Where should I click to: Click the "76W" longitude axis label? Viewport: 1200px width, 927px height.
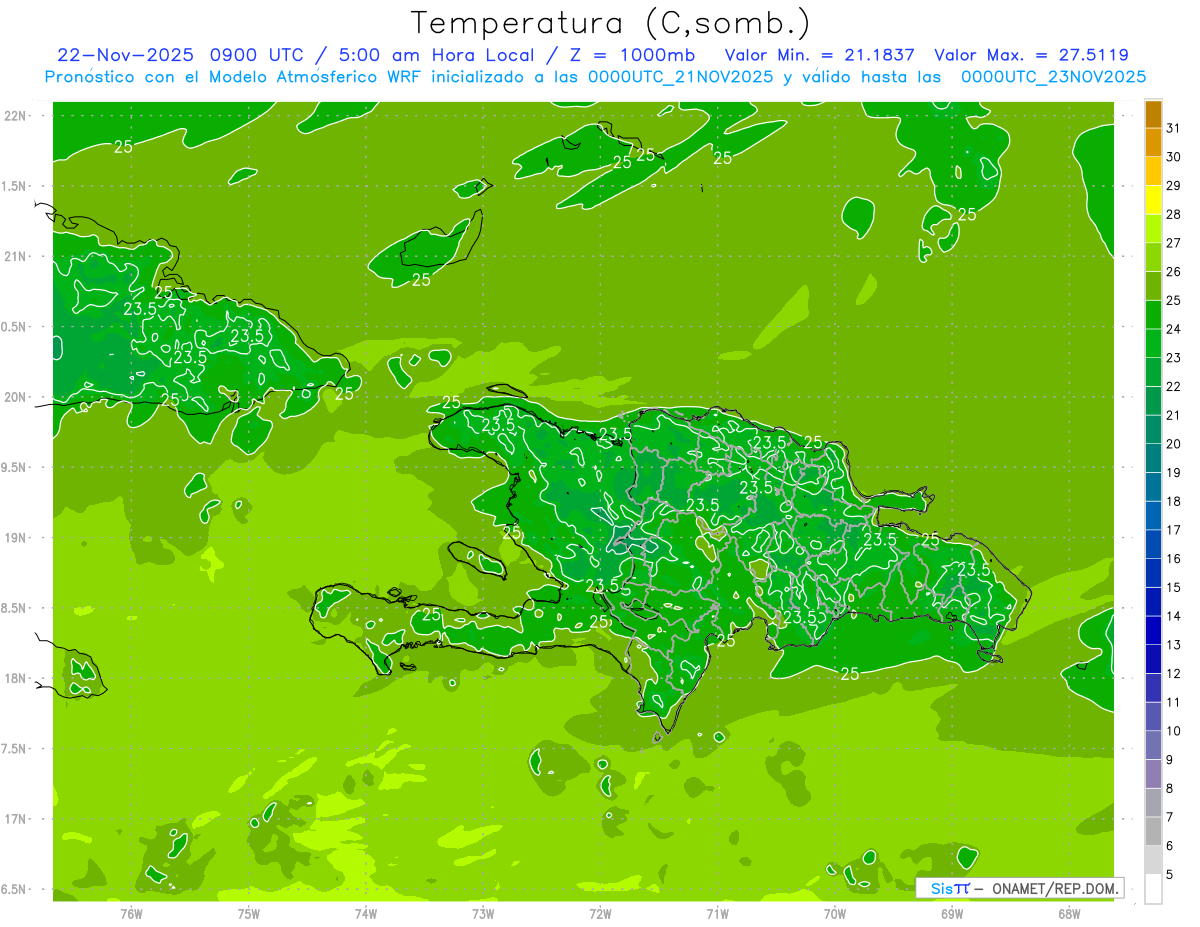coord(131,913)
